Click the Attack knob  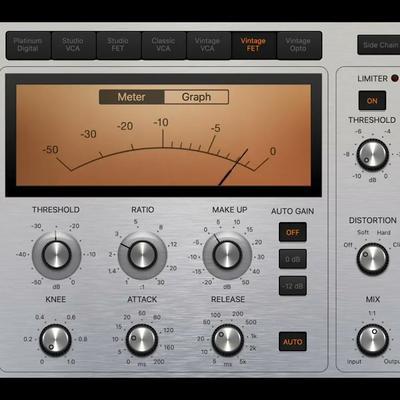(142, 340)
